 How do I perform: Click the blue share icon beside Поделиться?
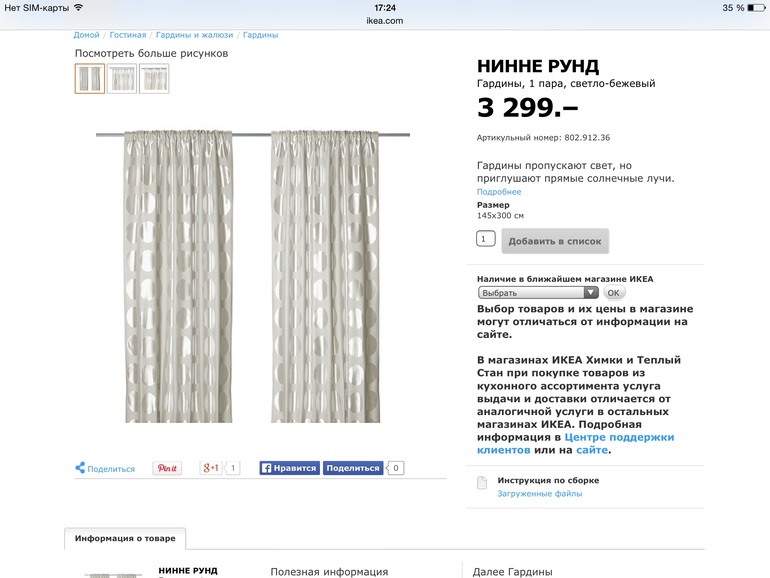[x=80, y=468]
